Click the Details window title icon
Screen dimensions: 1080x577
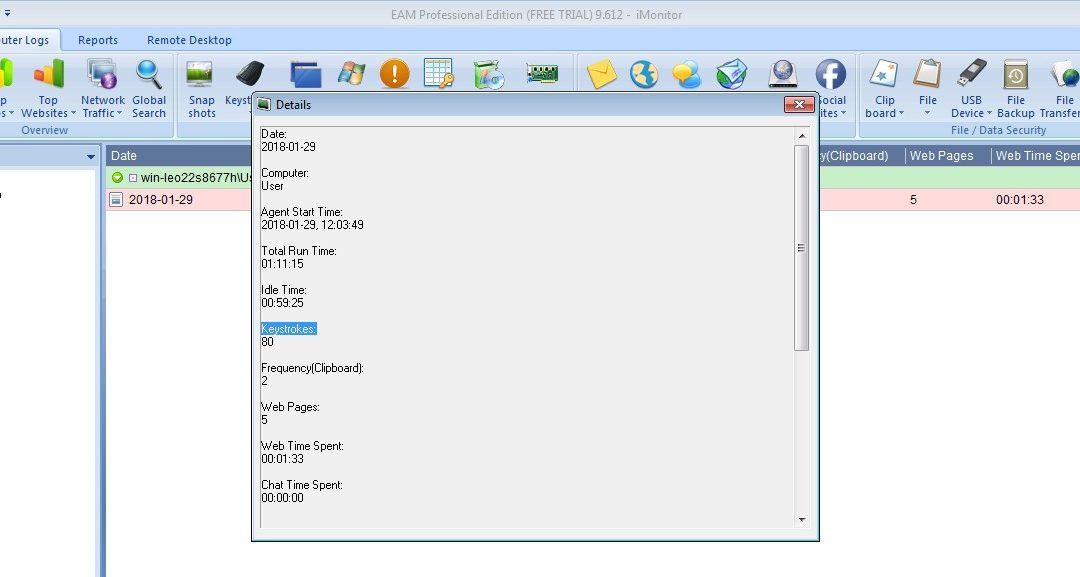click(264, 105)
